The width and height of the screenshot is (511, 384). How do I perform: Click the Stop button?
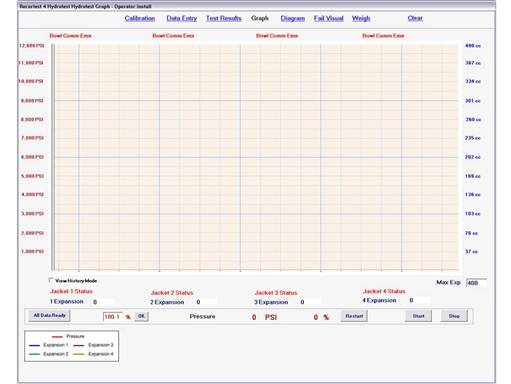point(454,316)
